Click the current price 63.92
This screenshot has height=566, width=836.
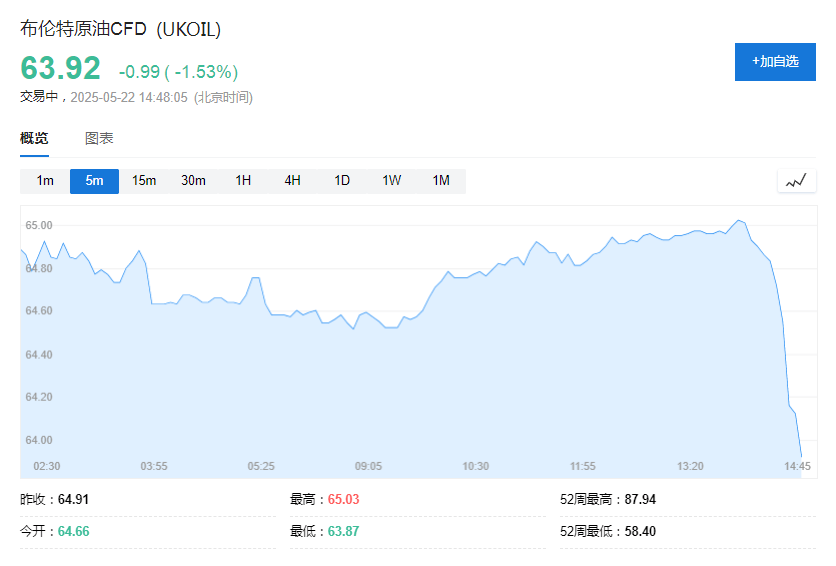tap(60, 68)
